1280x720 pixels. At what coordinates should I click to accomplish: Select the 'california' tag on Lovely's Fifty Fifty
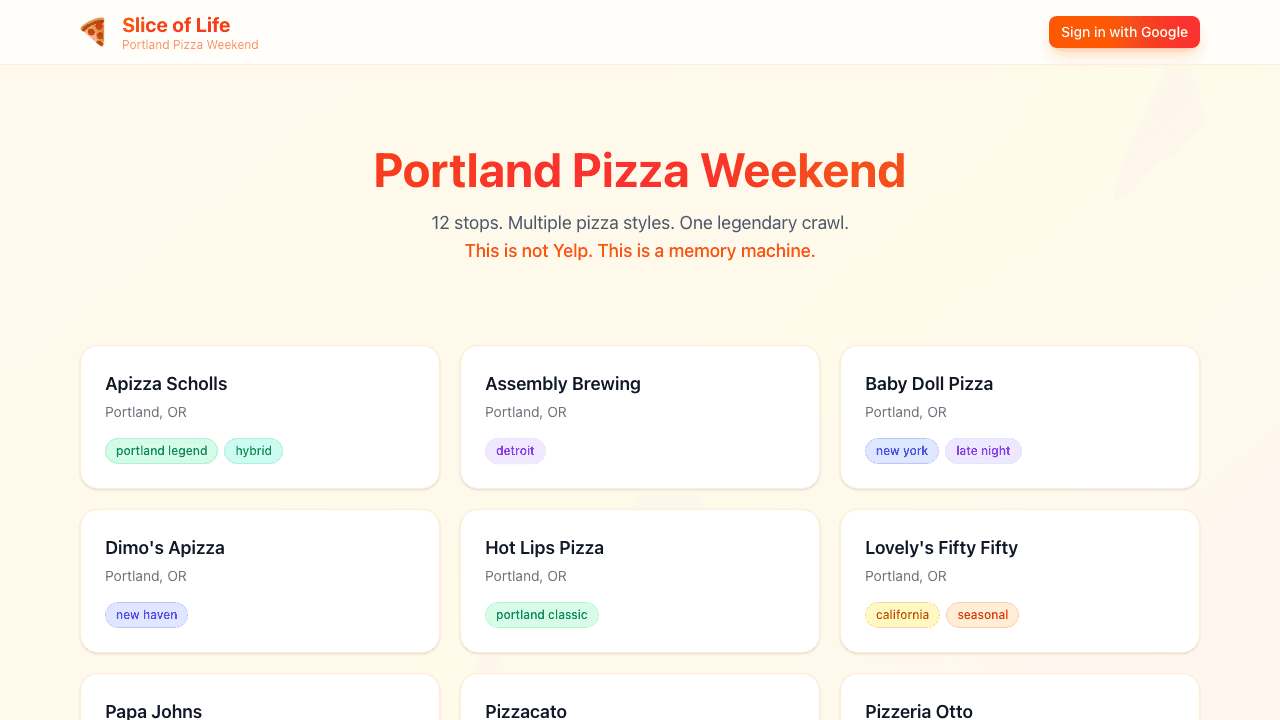point(902,615)
